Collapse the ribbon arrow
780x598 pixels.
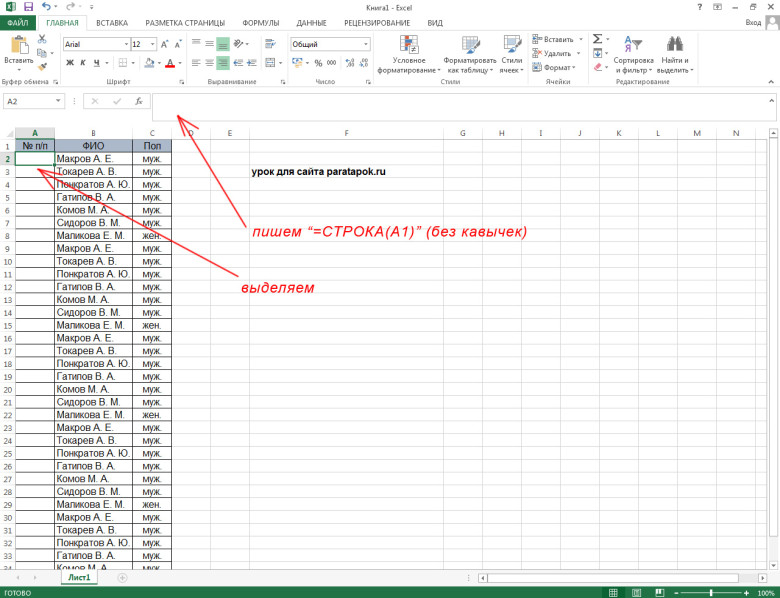click(x=771, y=82)
